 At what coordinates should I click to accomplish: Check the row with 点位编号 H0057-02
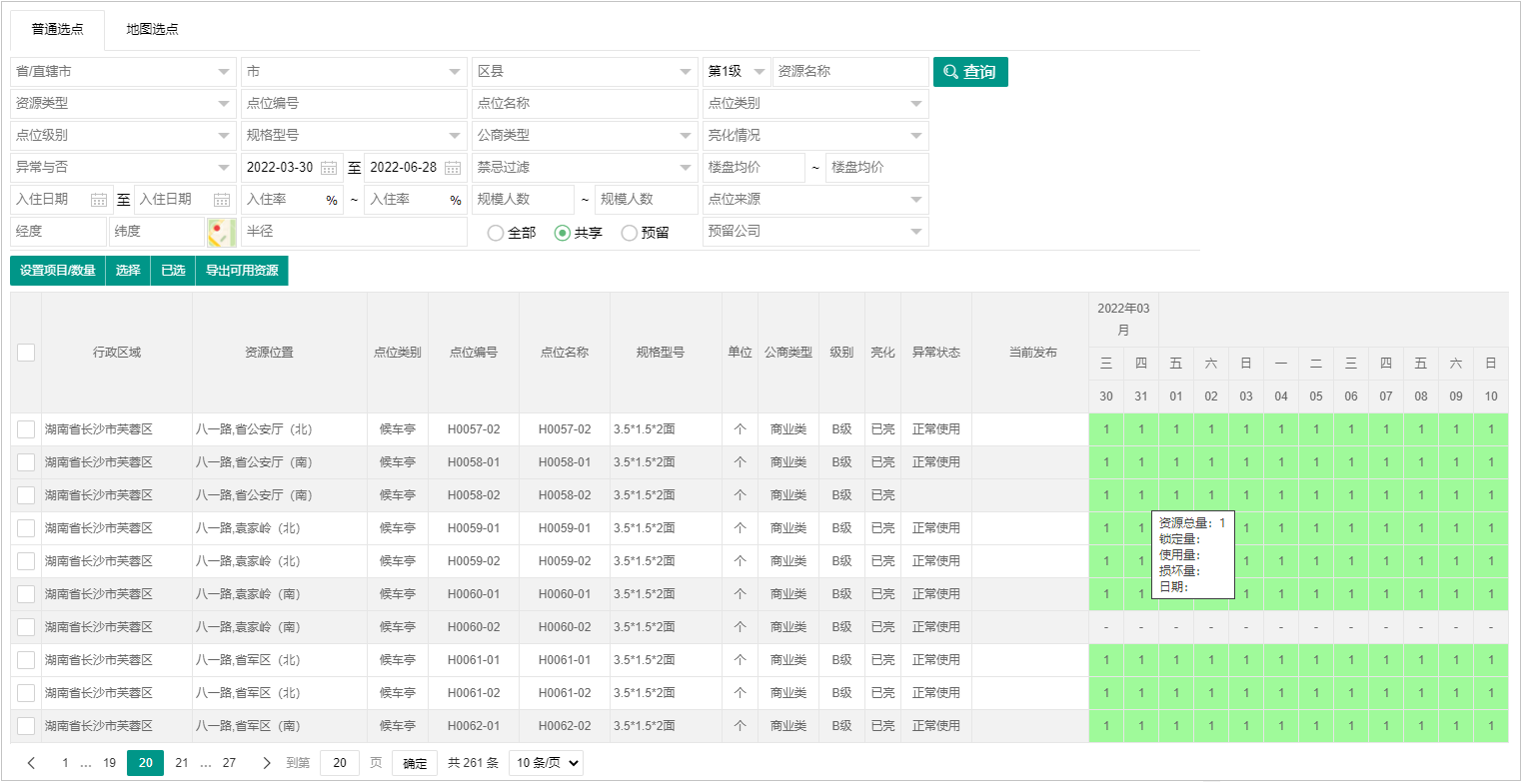26,429
